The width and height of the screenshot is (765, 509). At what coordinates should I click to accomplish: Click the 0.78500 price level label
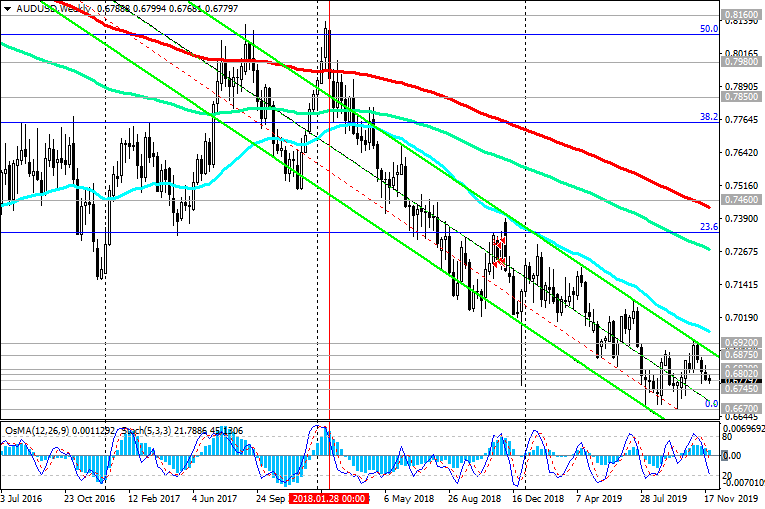(741, 98)
